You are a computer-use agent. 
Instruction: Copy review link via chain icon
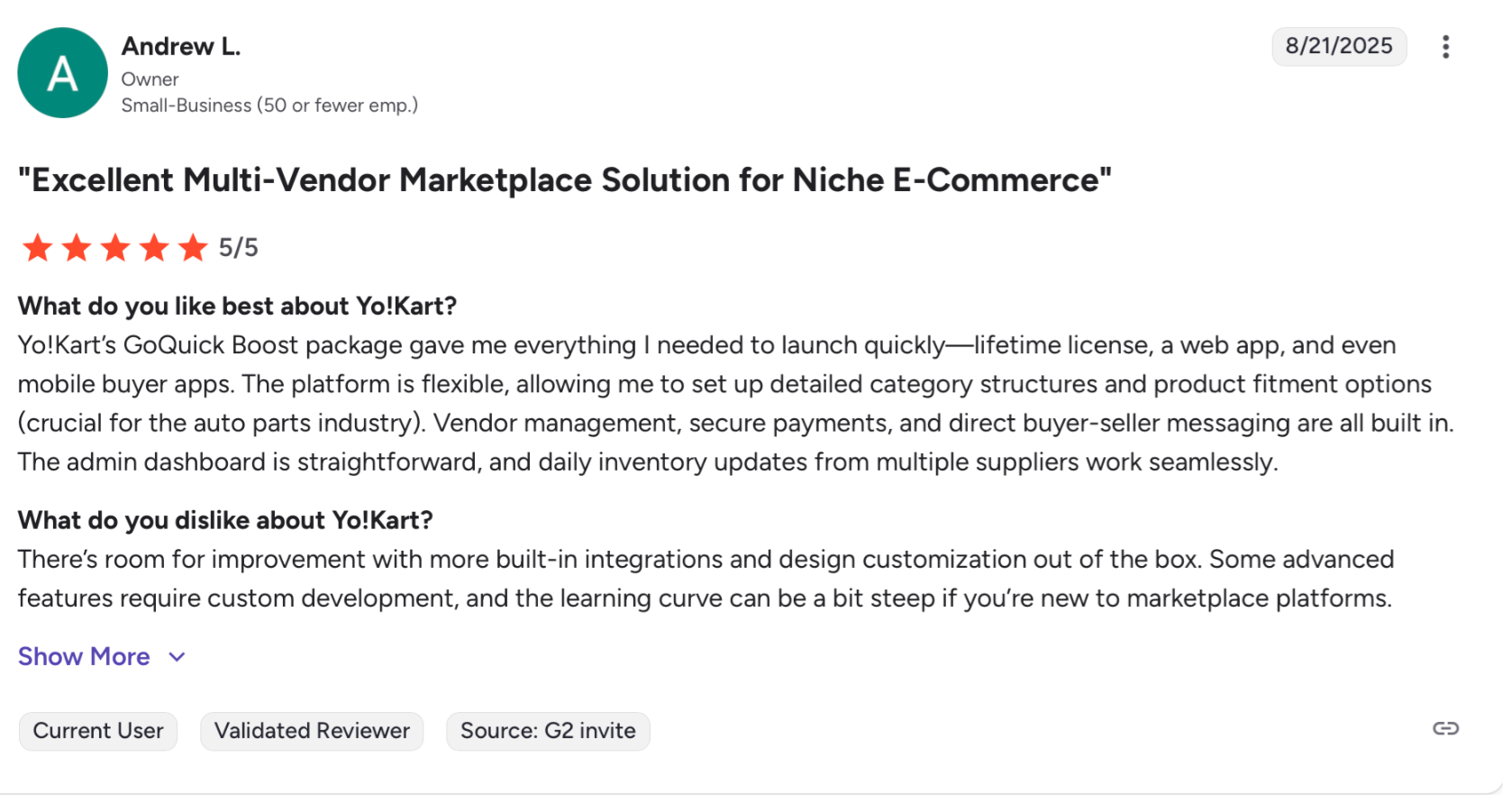tap(1445, 728)
